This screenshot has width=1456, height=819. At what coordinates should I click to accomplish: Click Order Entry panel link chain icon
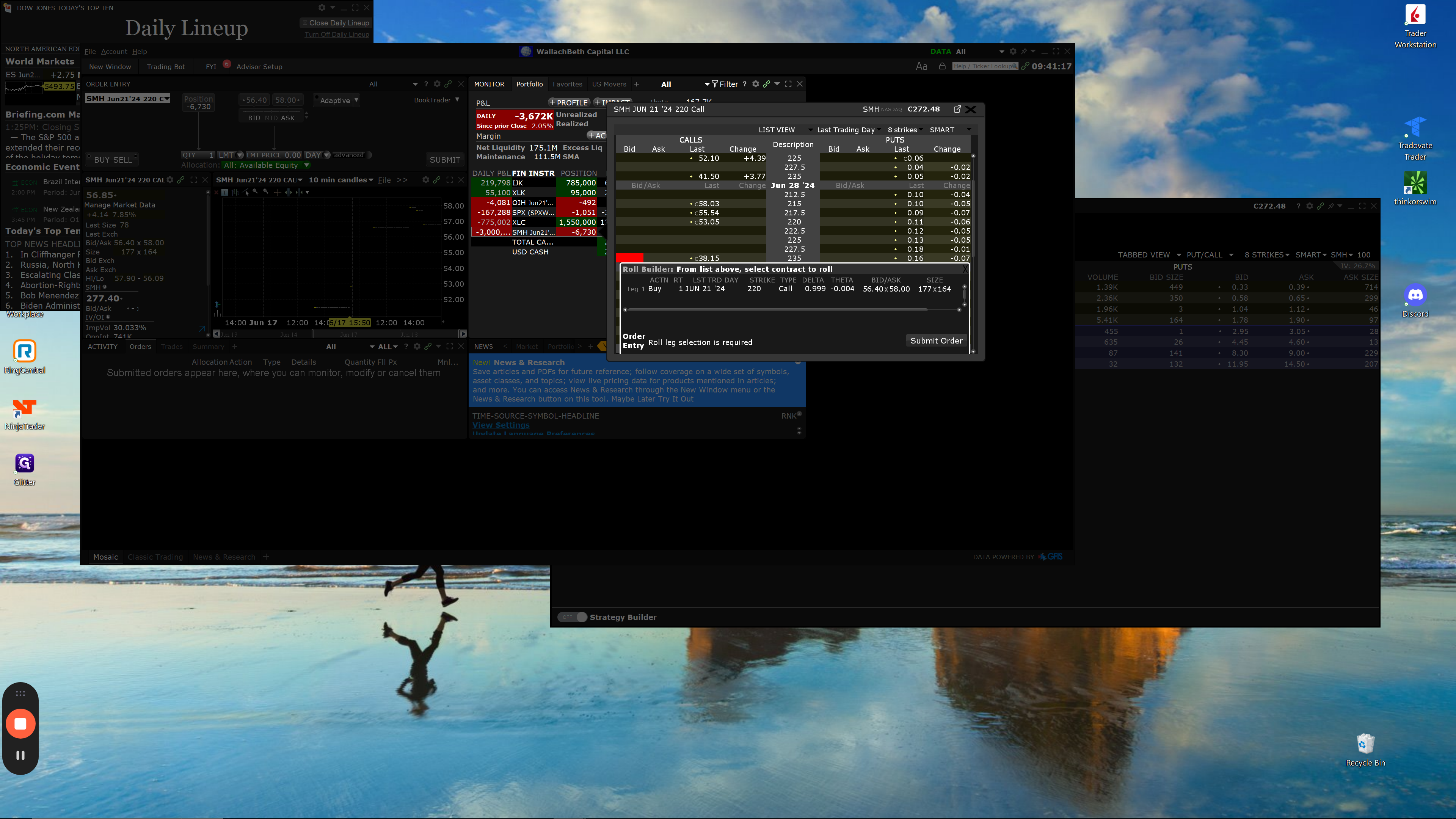448,84
